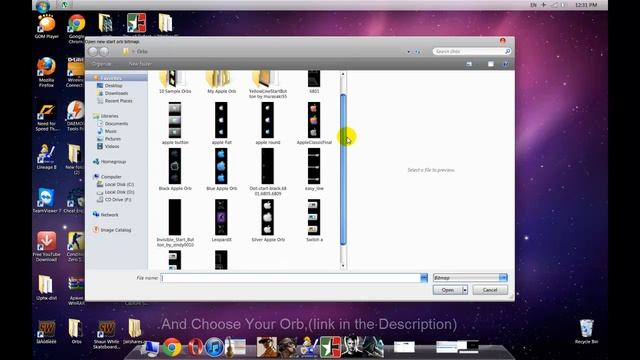
Task: Select the 6801 bitmap file
Action: (314, 79)
